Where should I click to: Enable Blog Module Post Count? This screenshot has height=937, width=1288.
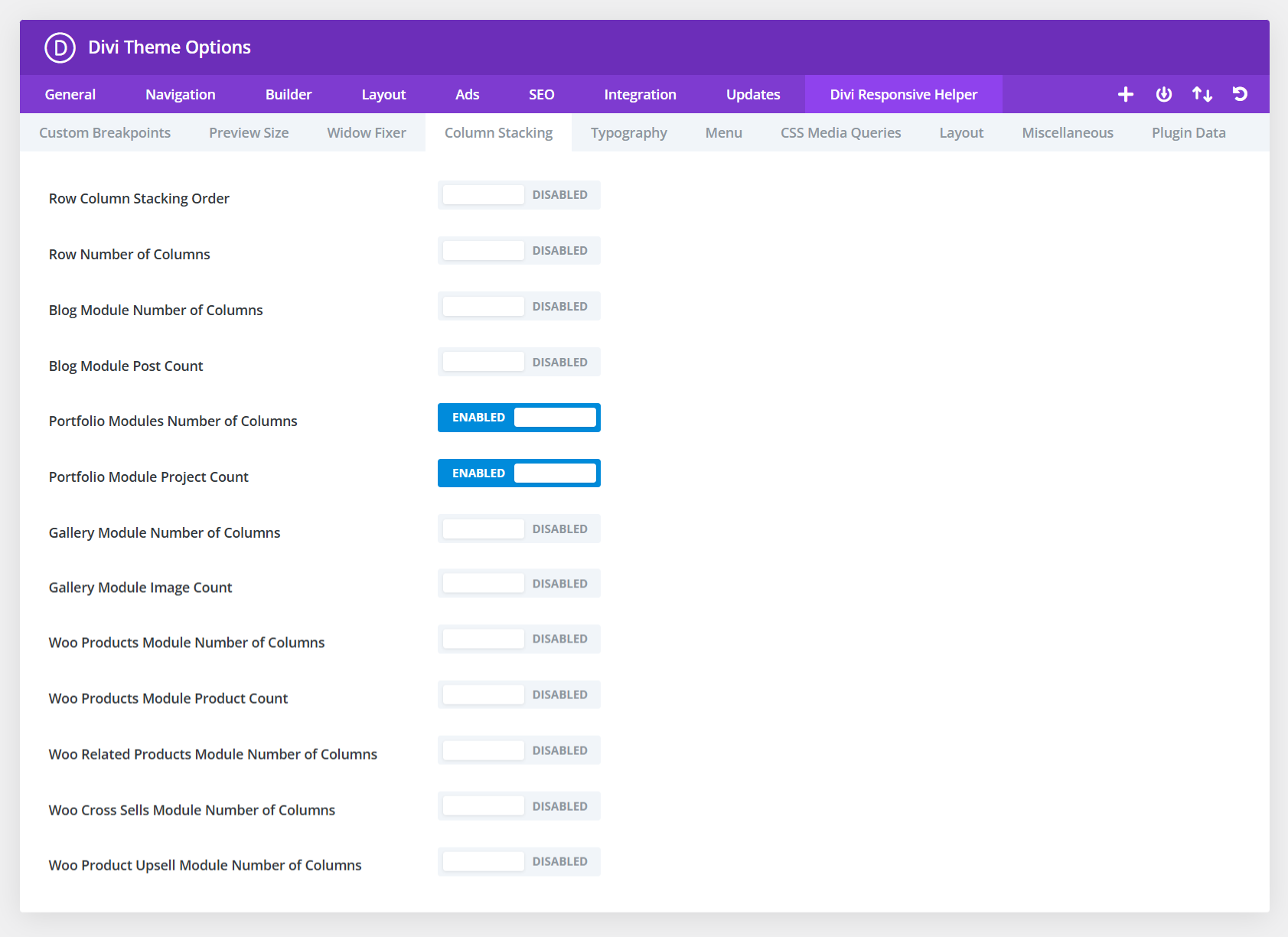[519, 361]
